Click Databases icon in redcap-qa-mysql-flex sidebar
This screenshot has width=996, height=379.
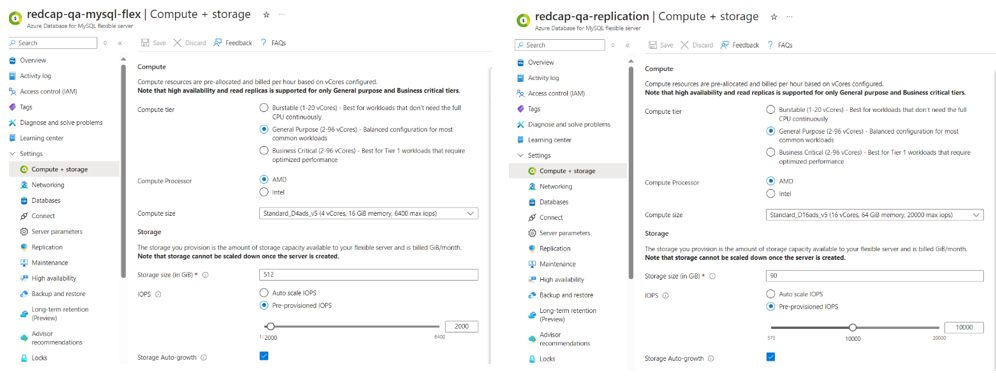24,200
